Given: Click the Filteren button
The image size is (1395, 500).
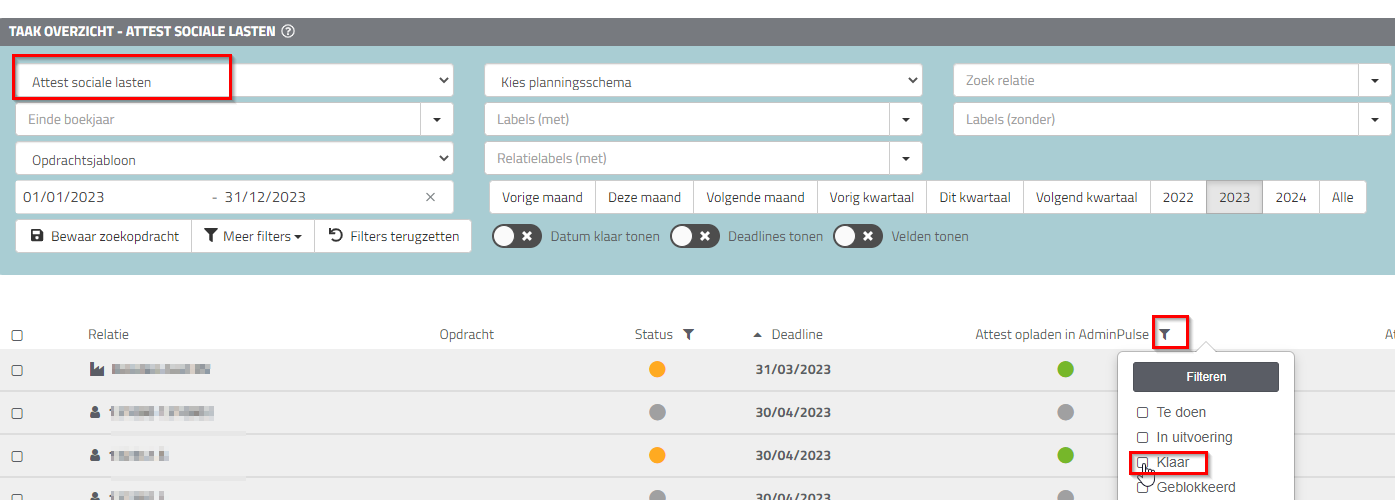Looking at the screenshot, I should [1205, 377].
